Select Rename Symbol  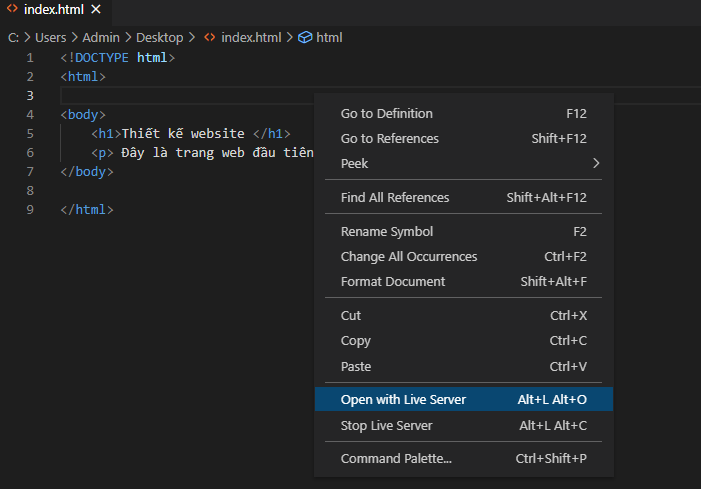464,232
